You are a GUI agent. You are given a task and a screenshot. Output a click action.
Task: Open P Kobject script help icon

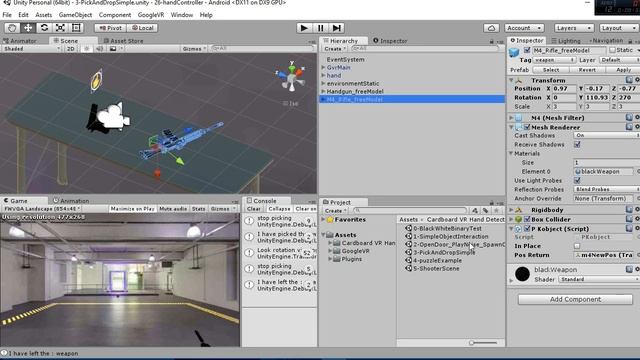coord(629,229)
